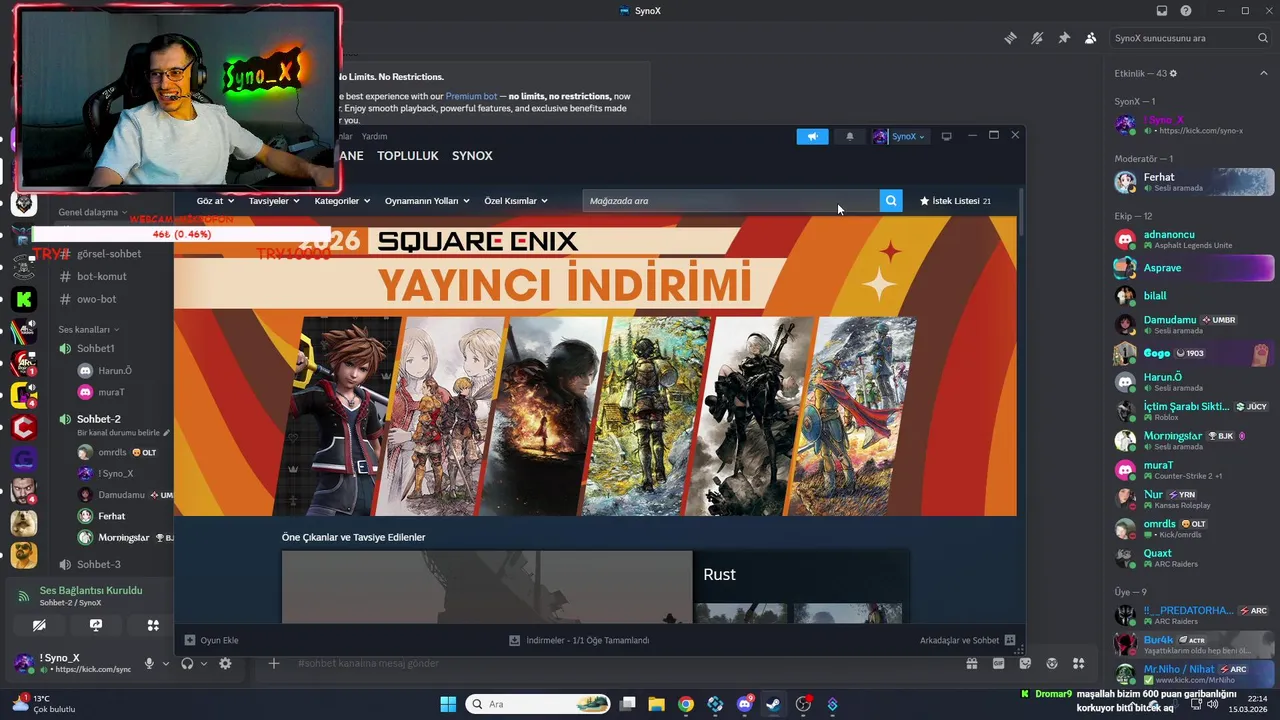Open Windows Start menu
Screen dimensions: 1280x720
[x=448, y=704]
